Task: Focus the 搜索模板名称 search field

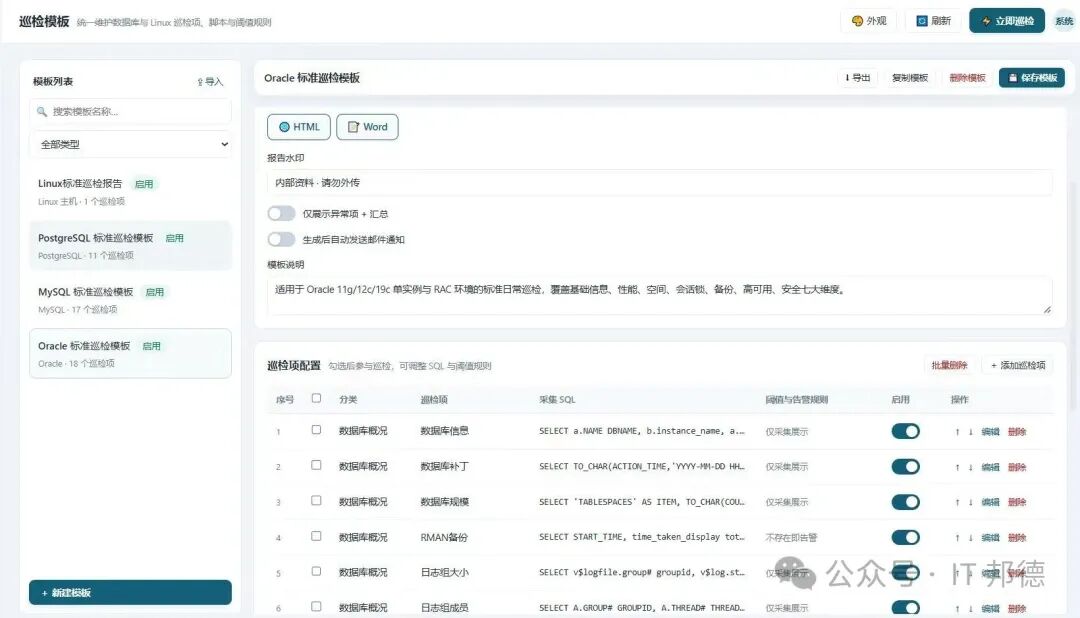Action: [130, 112]
